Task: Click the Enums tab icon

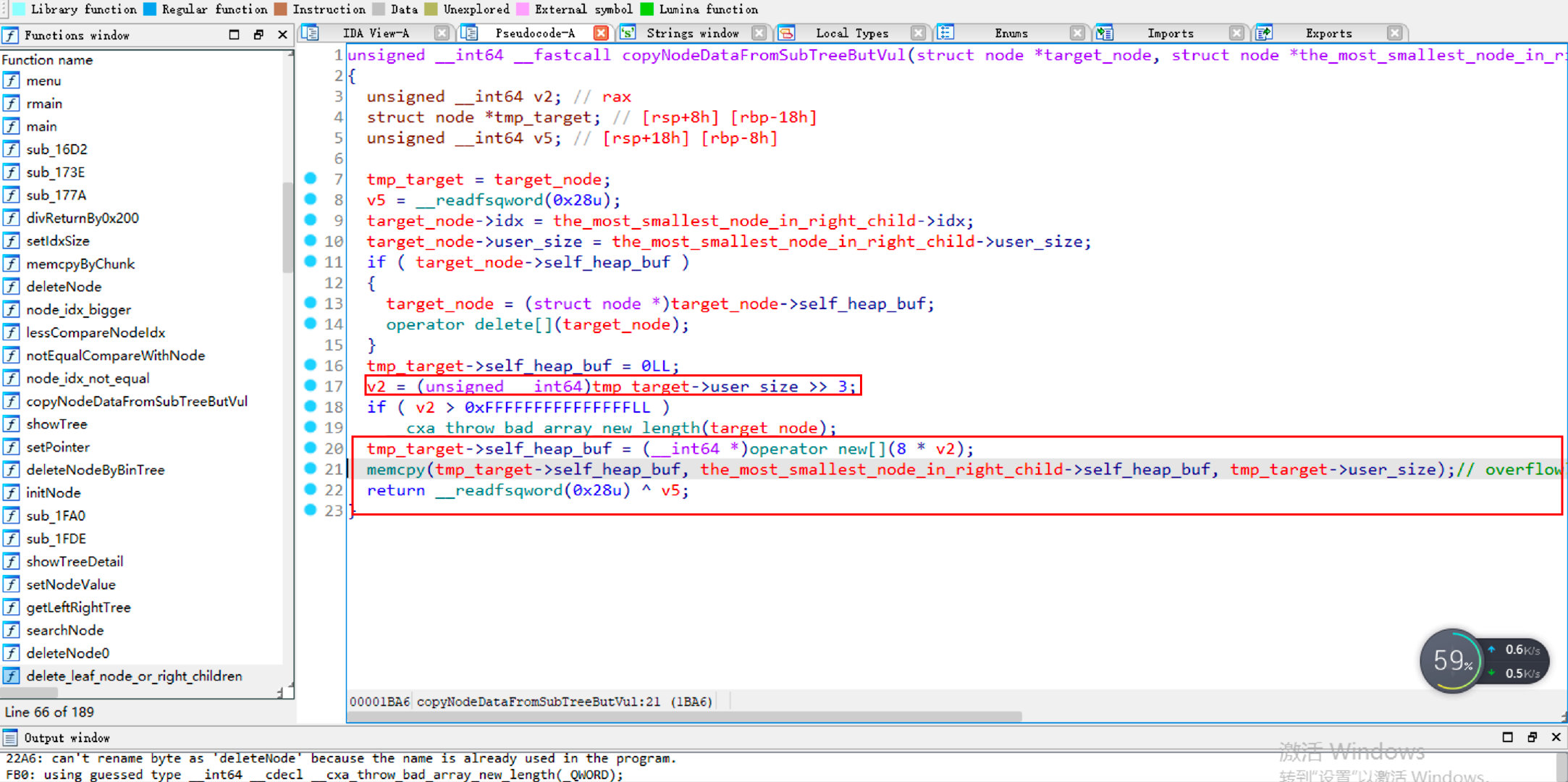Action: coord(946,33)
